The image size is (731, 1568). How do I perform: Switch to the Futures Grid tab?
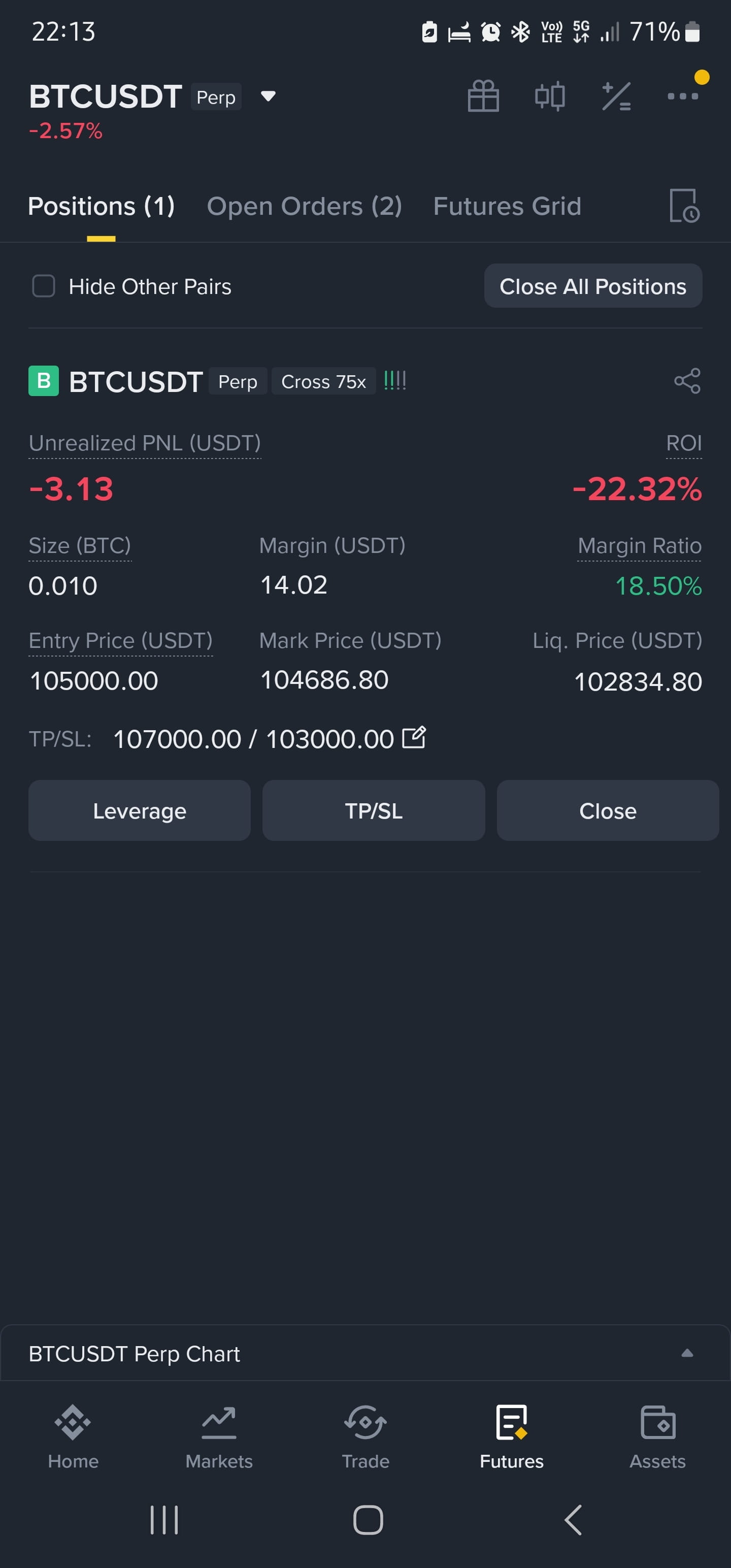(x=507, y=206)
